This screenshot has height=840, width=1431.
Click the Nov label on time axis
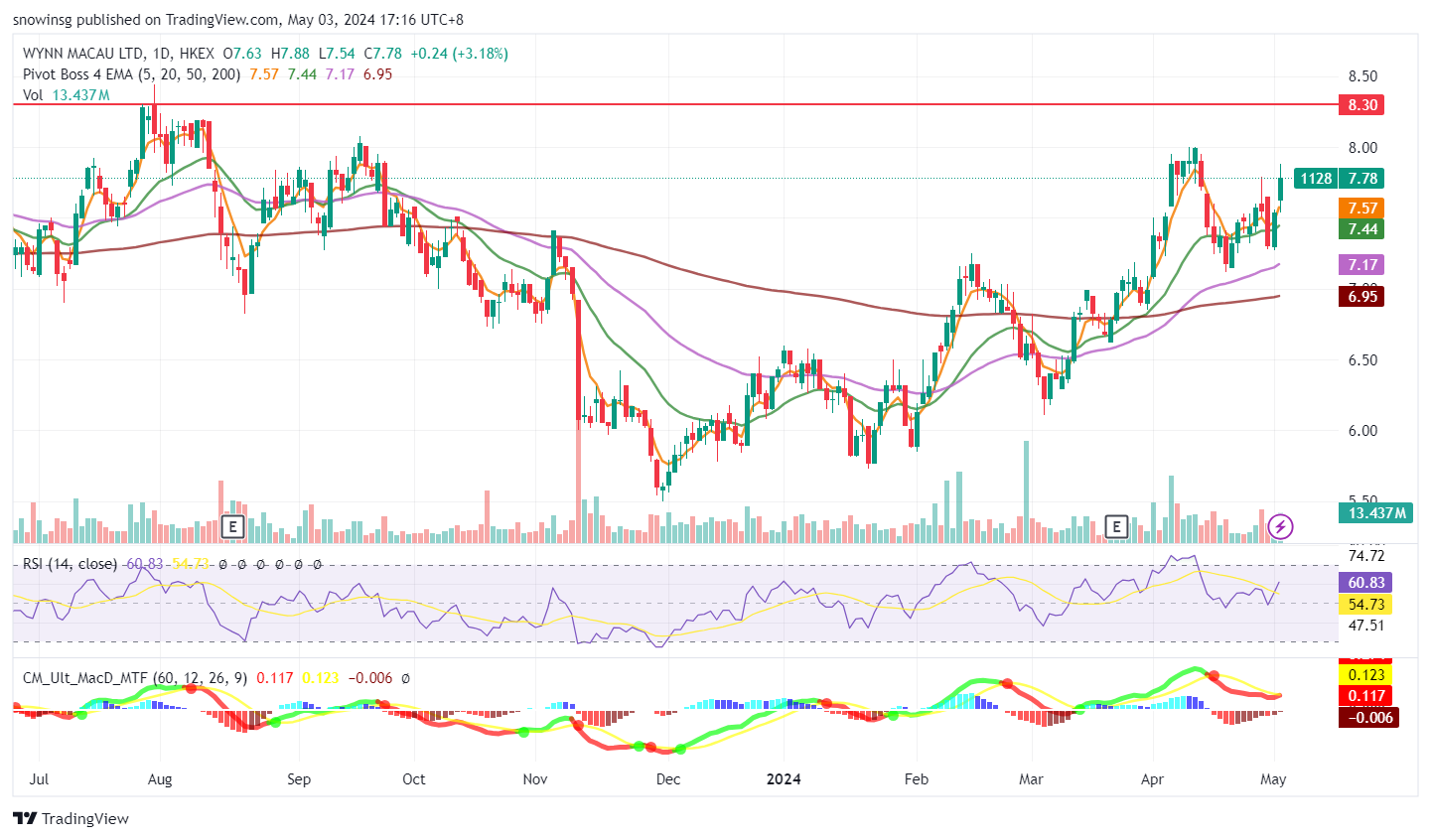click(535, 779)
